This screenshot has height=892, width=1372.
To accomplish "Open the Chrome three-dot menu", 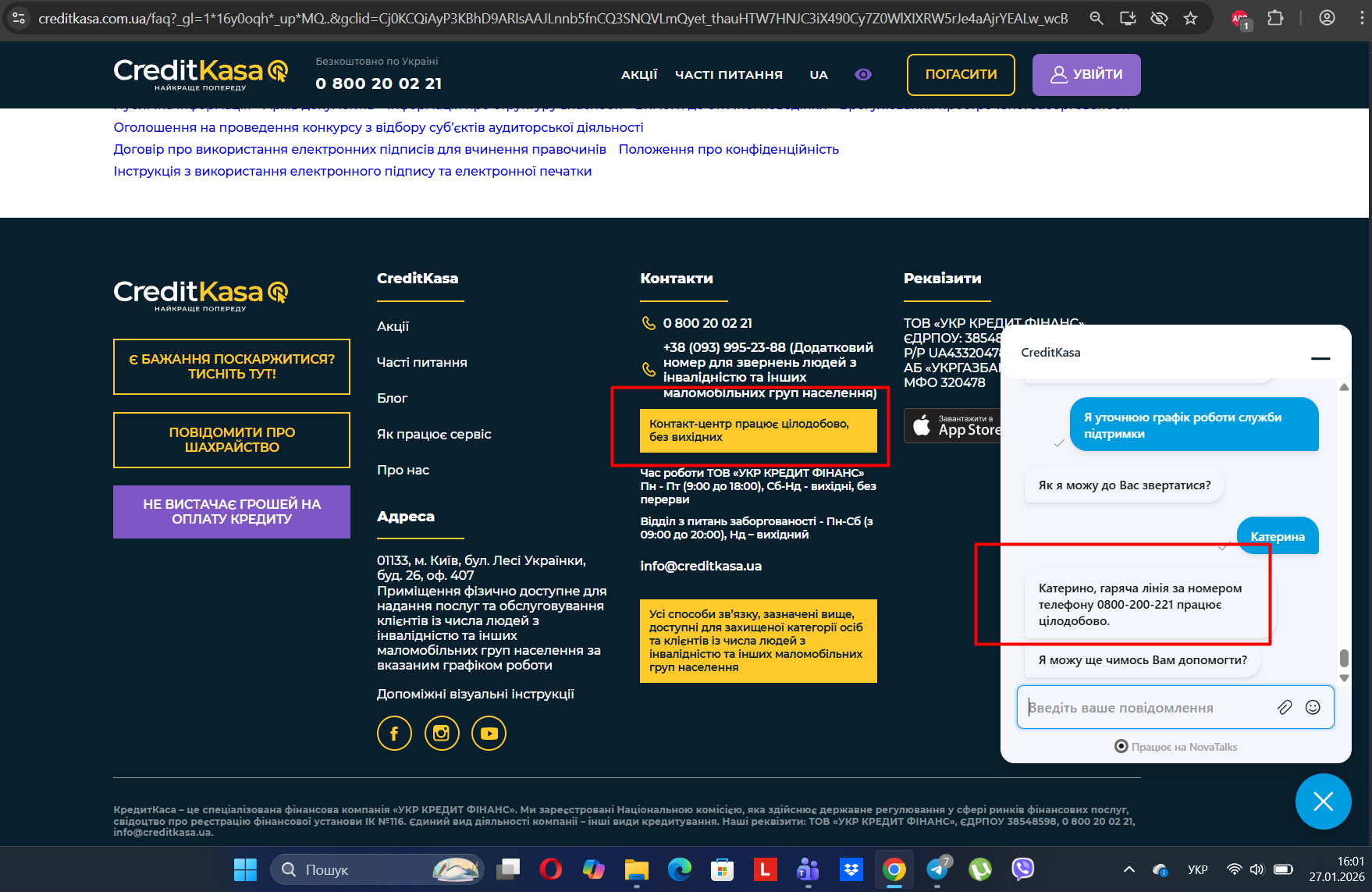I will point(1361,18).
